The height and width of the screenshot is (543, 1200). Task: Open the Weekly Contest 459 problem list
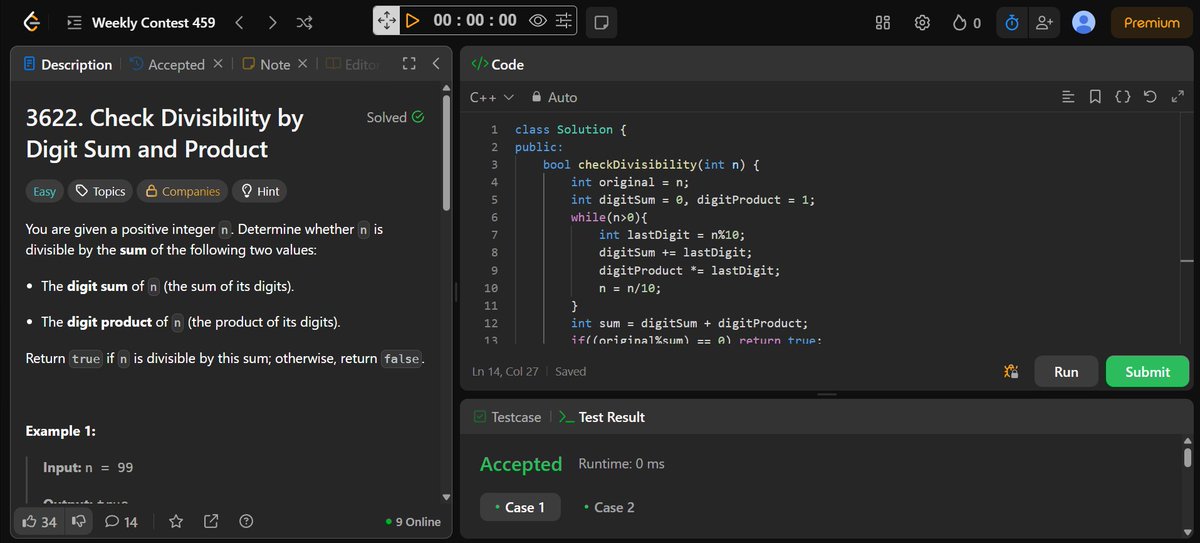click(141, 22)
